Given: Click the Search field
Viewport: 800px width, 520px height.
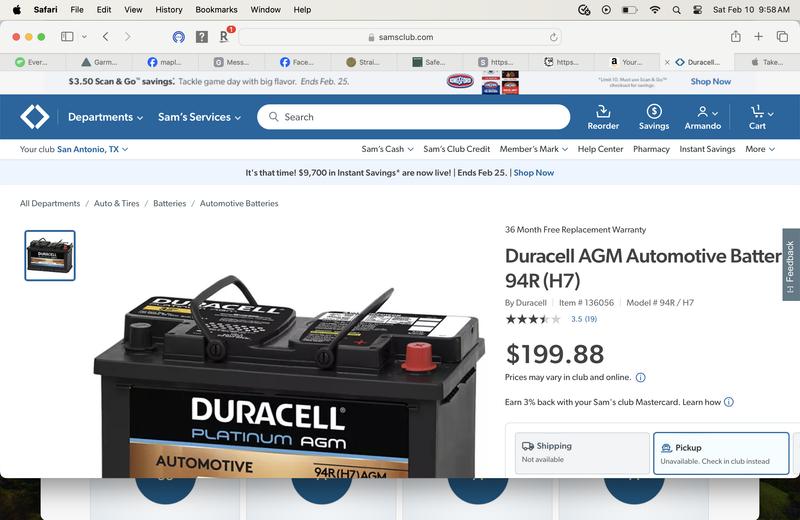Looking at the screenshot, I should click(x=414, y=117).
